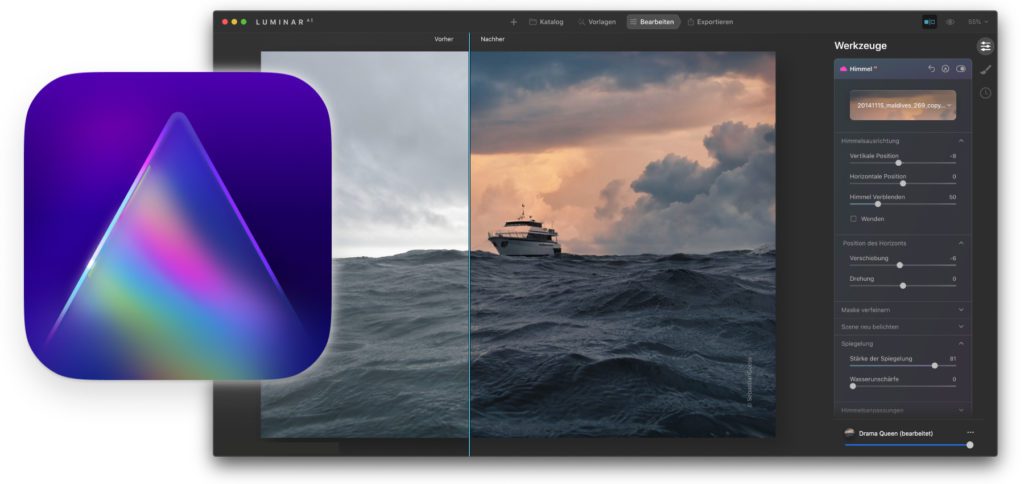Open the tools sliders panel icon
The height and width of the screenshot is (484, 1024).
point(985,46)
